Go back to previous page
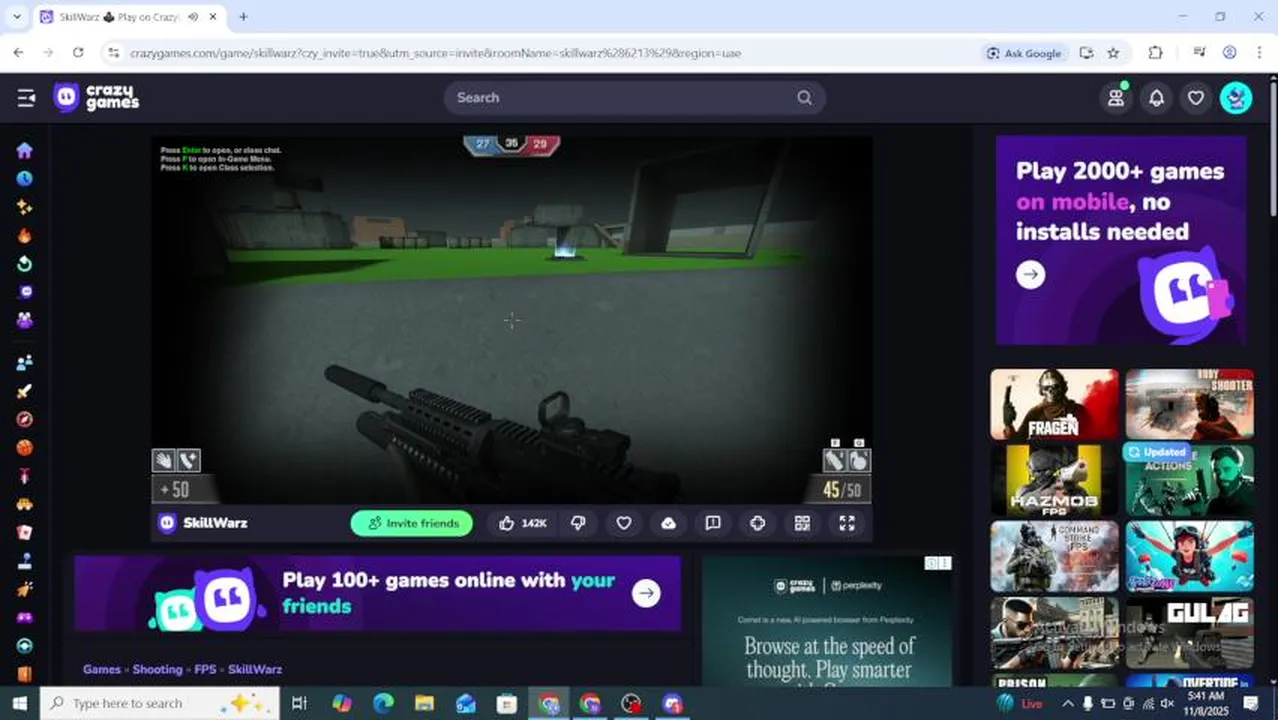The height and width of the screenshot is (720, 1278). [19, 53]
